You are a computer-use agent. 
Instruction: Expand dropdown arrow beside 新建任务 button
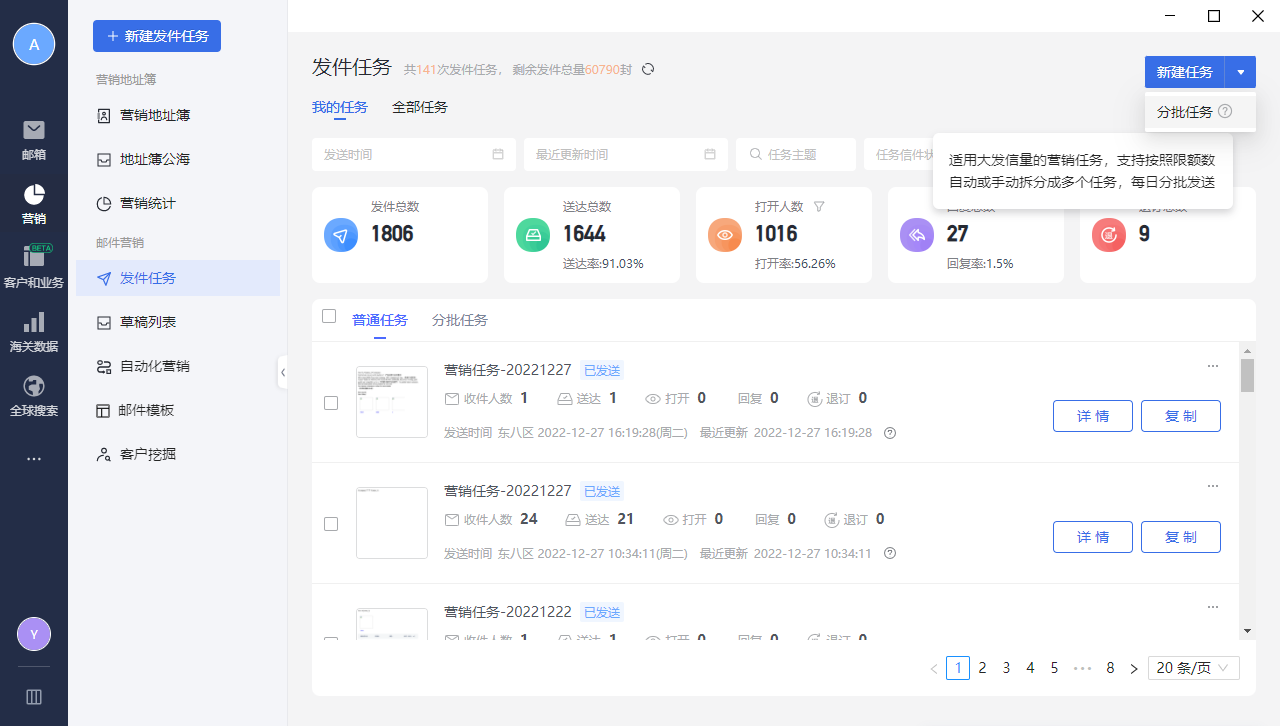(x=1240, y=72)
